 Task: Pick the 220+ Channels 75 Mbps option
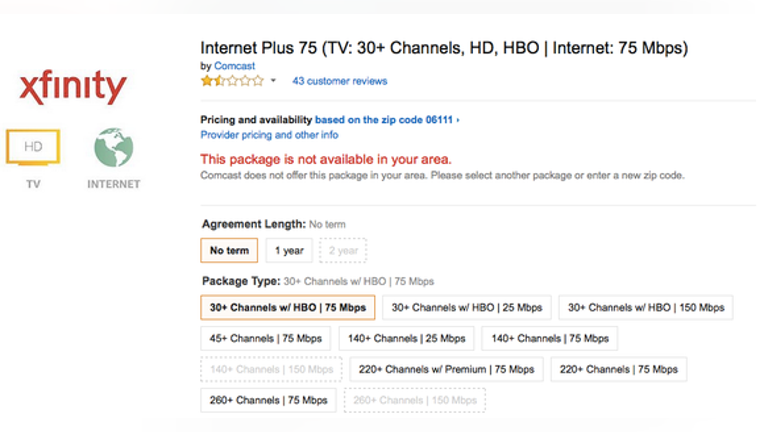[618, 369]
